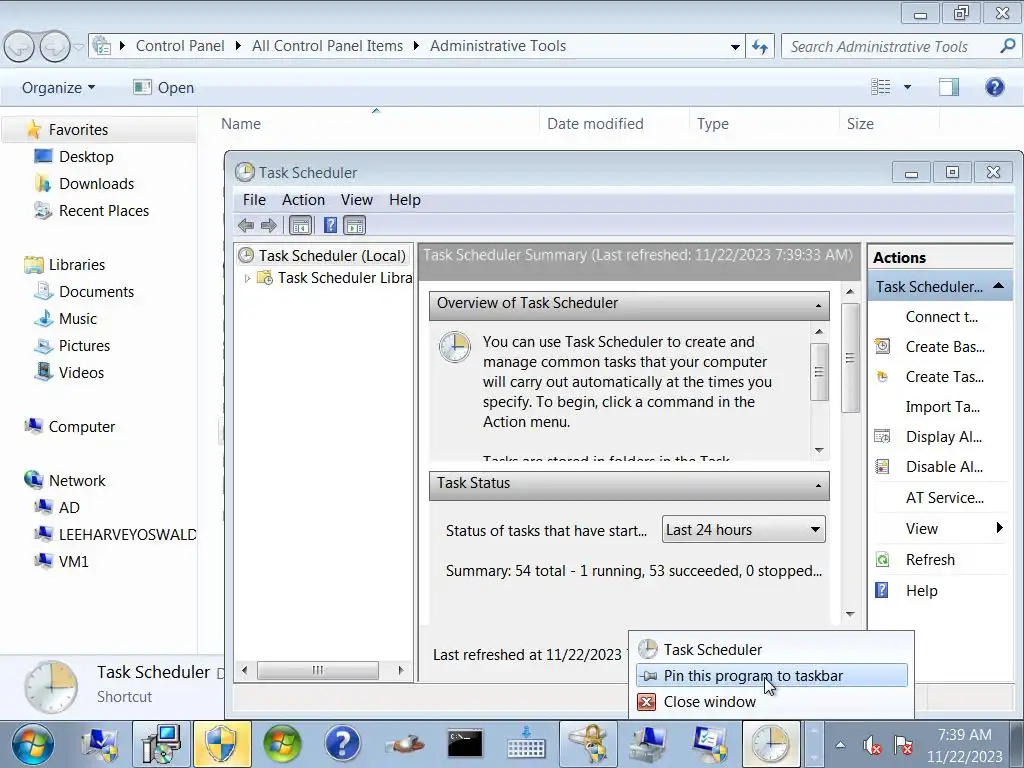Open the File menu in Task Scheduler
The image size is (1024, 768).
(x=254, y=200)
